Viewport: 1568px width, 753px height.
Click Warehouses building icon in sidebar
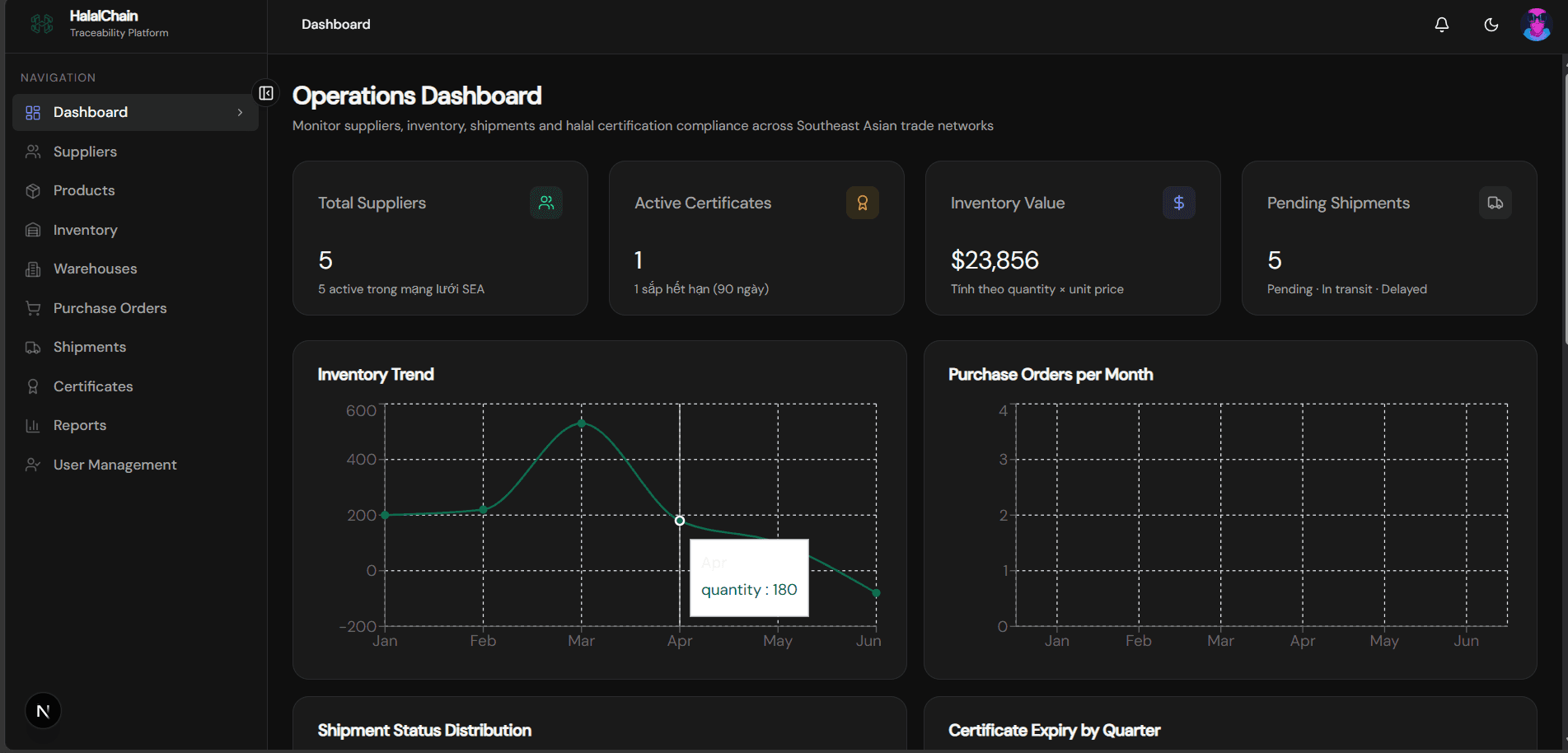pos(33,269)
